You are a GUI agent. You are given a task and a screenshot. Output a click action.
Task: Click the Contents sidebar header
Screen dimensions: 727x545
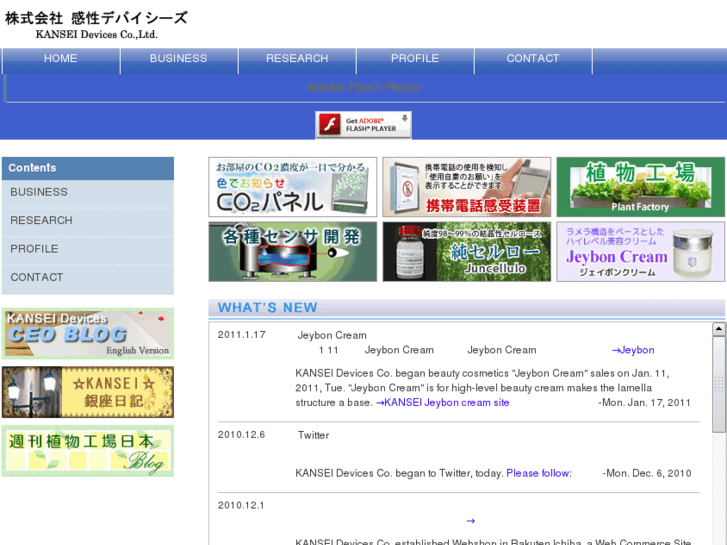click(x=88, y=168)
